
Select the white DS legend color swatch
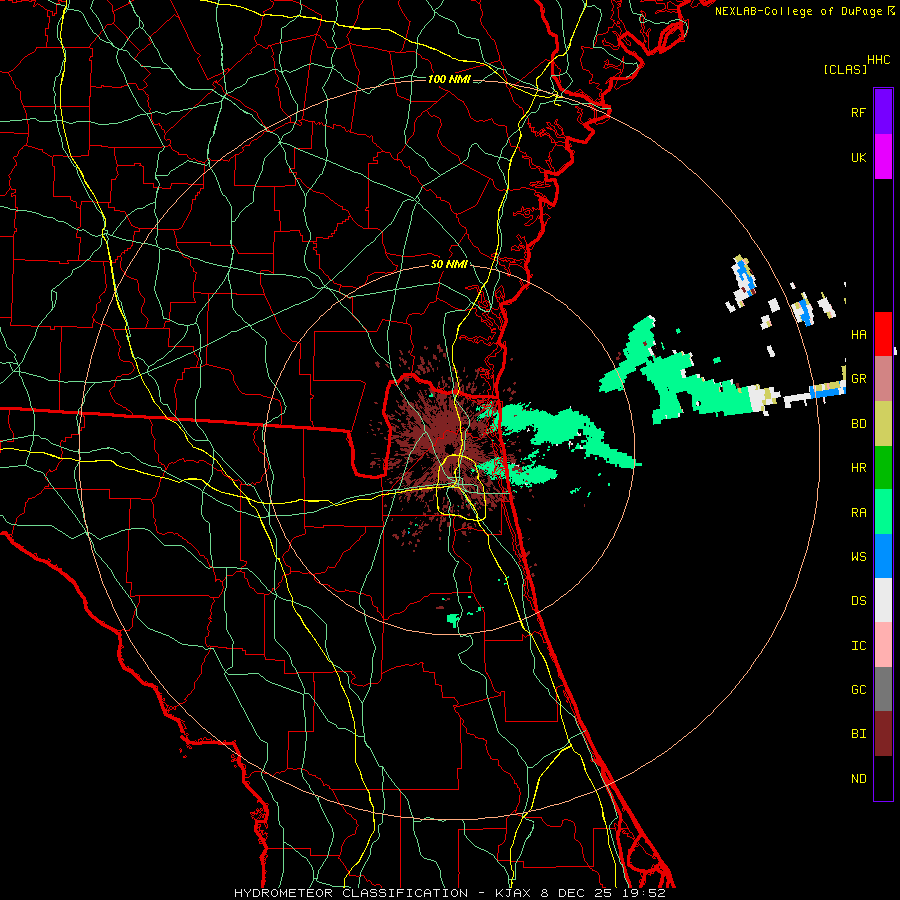pyautogui.click(x=883, y=600)
